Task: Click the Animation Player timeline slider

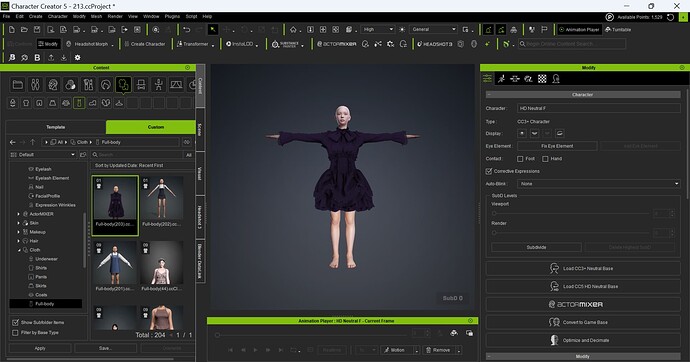Action: 311,335
